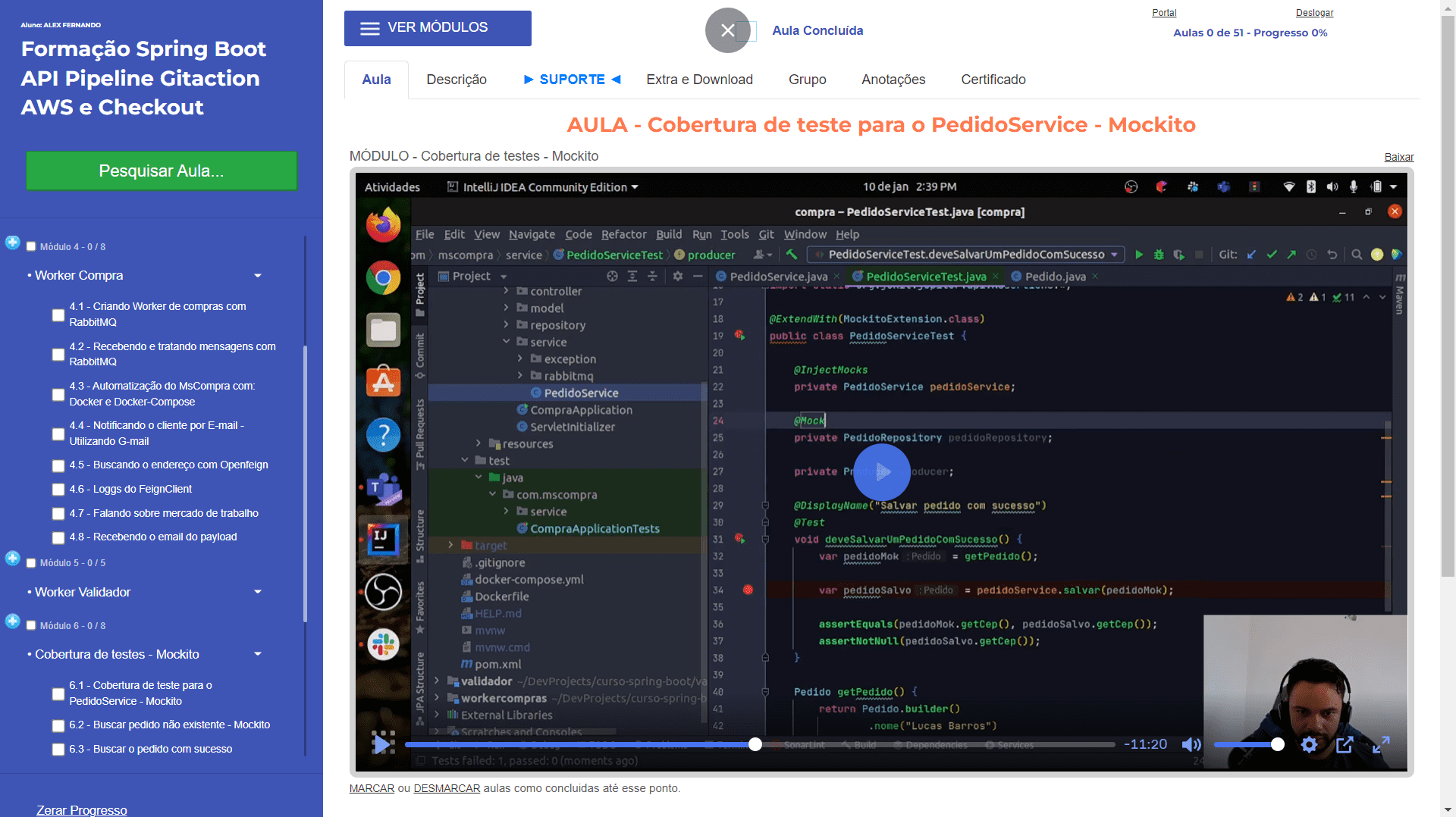The image size is (1456, 817).
Task: Click the plus icon next to Módulo 5
Action: coord(13,559)
